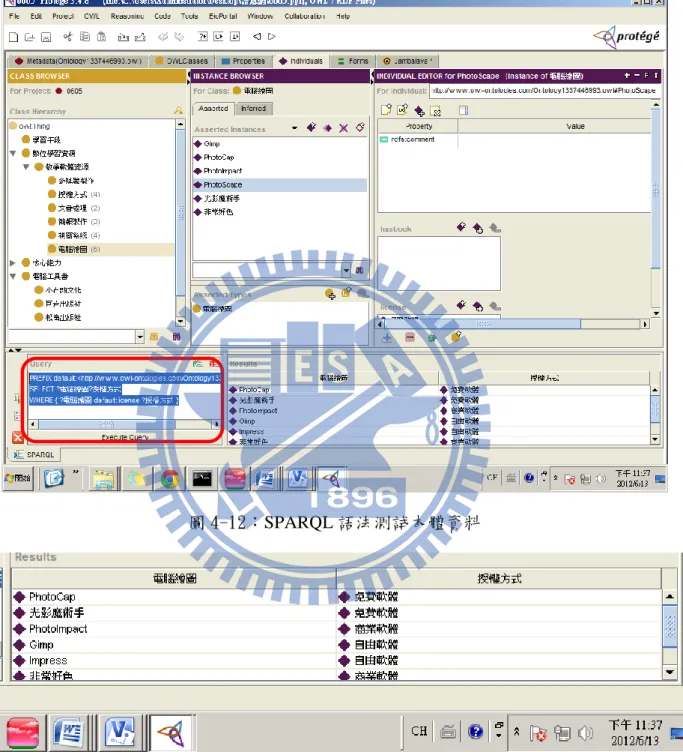Open the Asserted Instances dropdown arrow
The width and height of the screenshot is (683, 752).
point(294,128)
